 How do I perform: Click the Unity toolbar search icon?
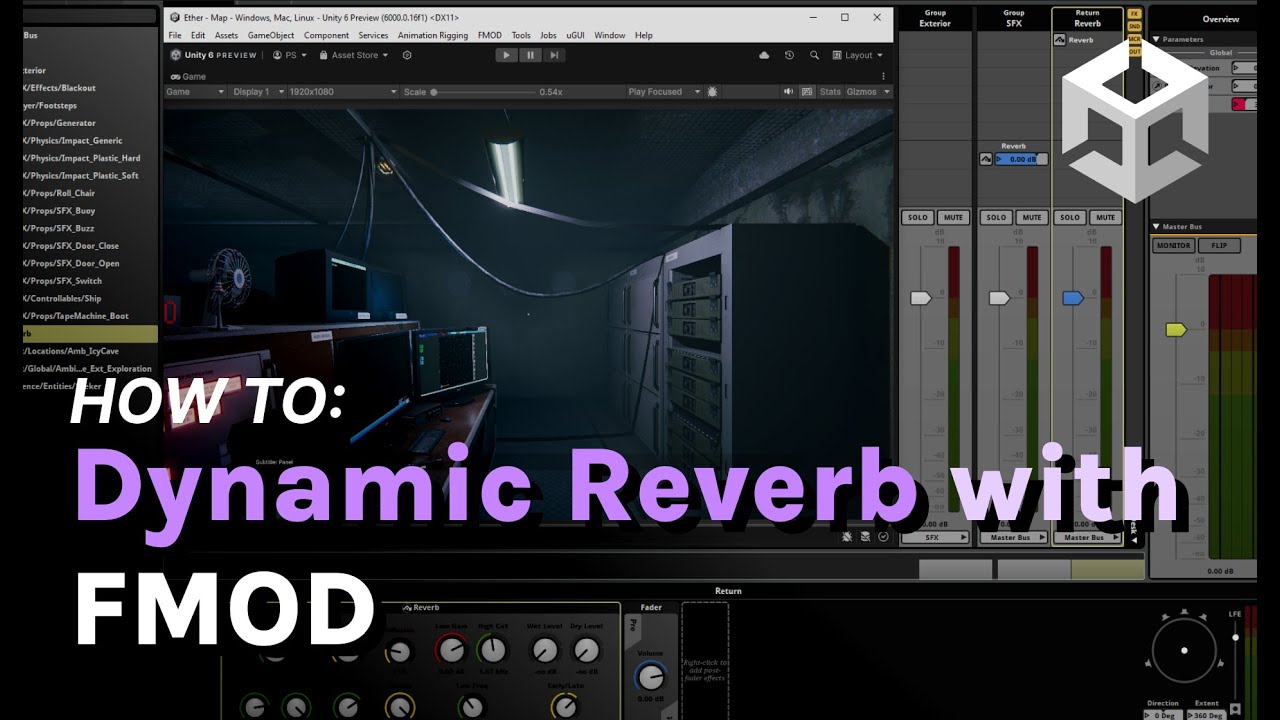(x=814, y=55)
